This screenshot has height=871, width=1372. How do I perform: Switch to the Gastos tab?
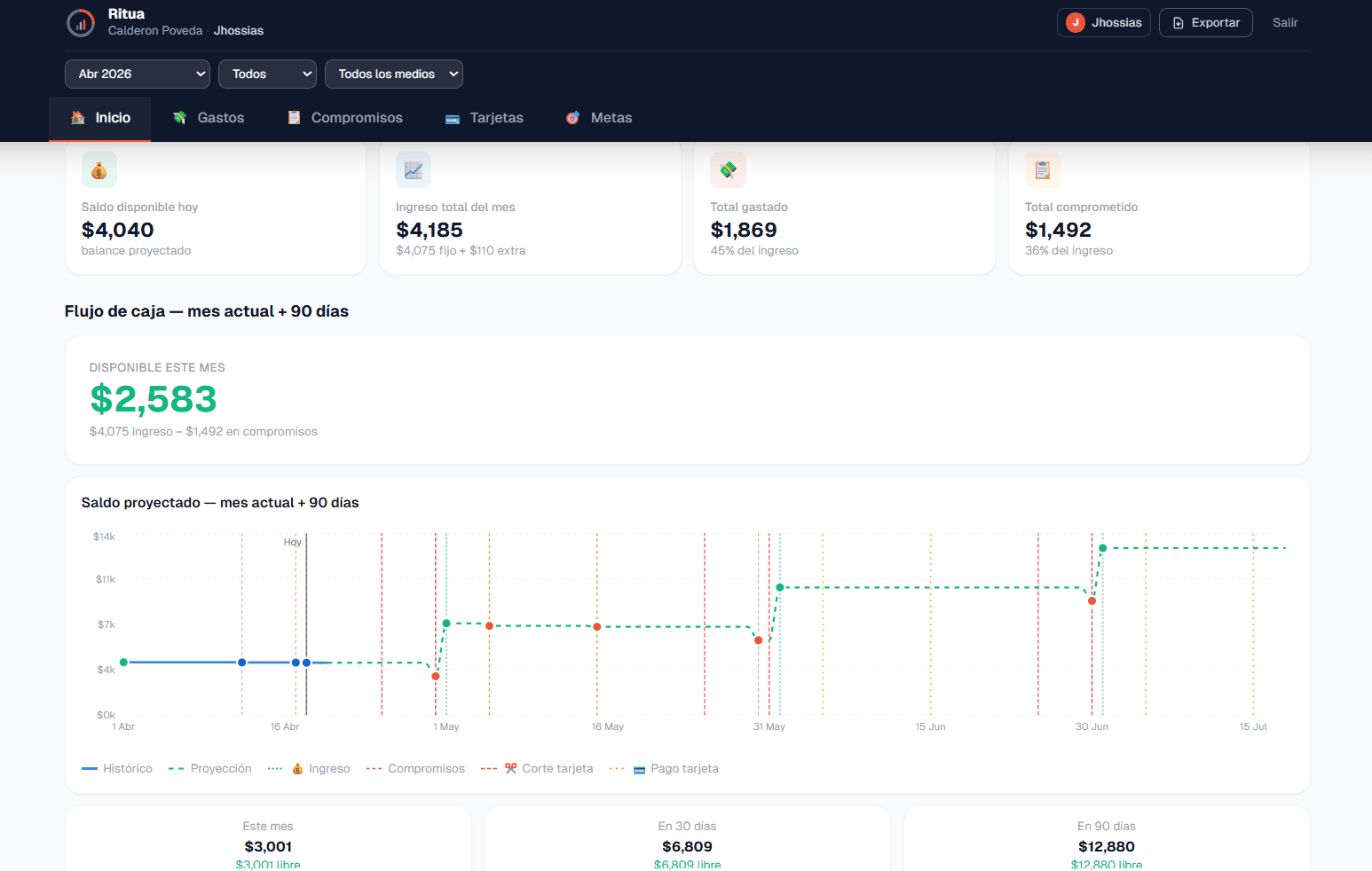pos(208,116)
